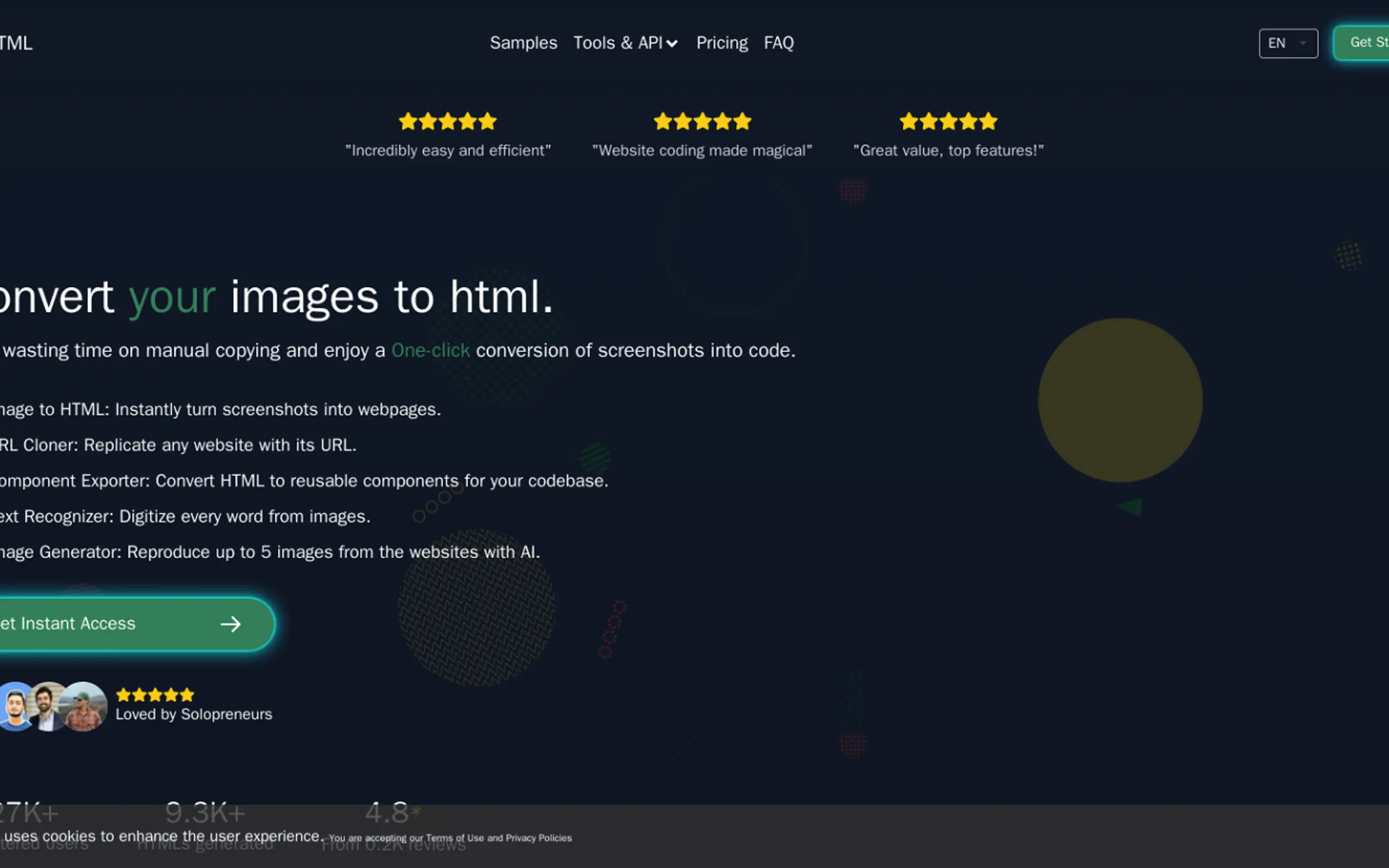Click the stars above Loved by Solopreneurs
1389x868 pixels.
[x=154, y=695]
